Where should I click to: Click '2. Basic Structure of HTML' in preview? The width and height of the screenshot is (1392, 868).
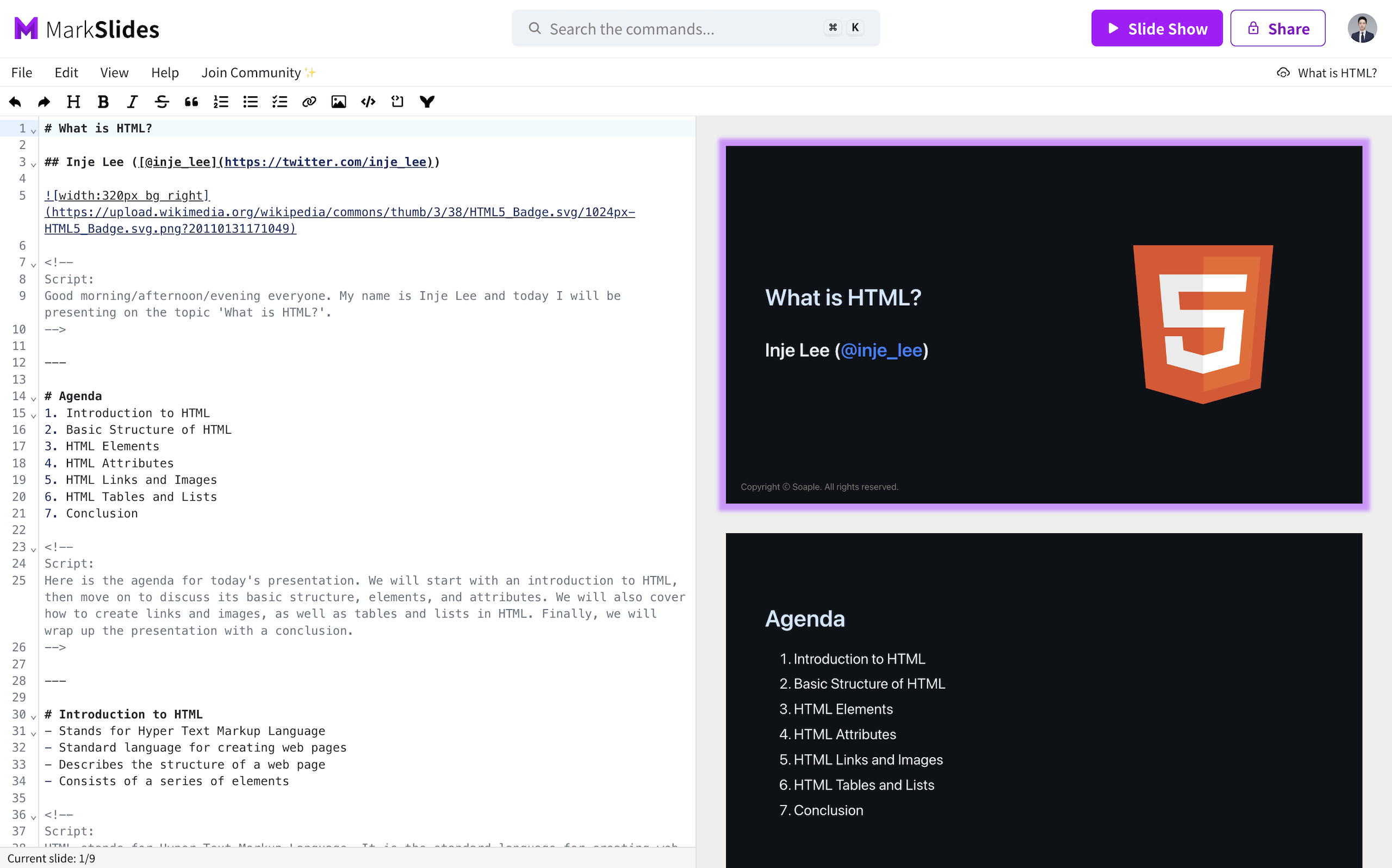coord(862,684)
